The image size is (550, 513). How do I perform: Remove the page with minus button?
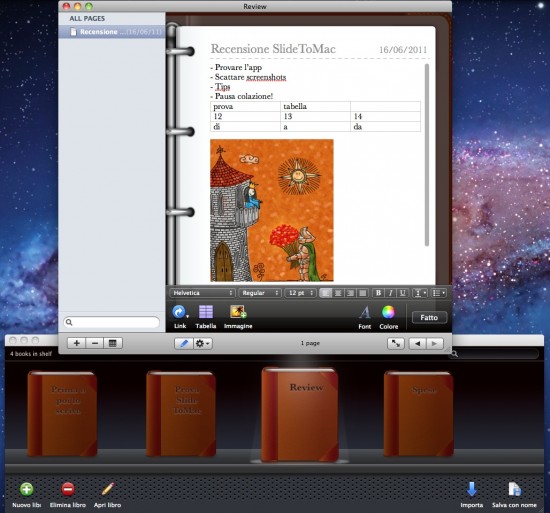click(95, 343)
